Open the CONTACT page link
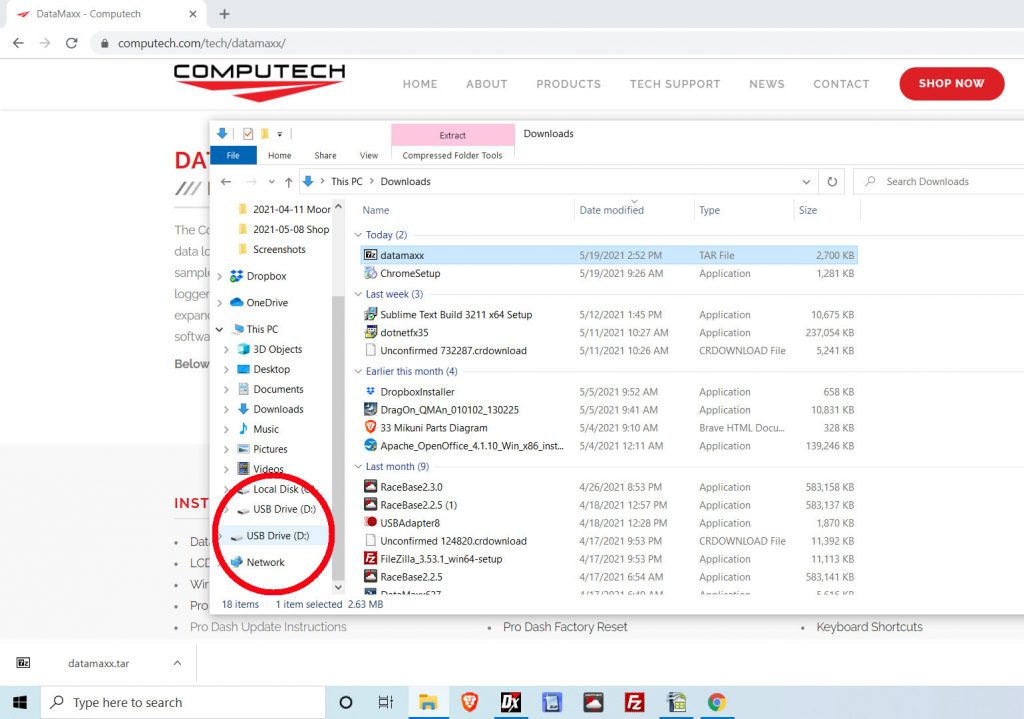This screenshot has height=719, width=1024. [x=841, y=84]
